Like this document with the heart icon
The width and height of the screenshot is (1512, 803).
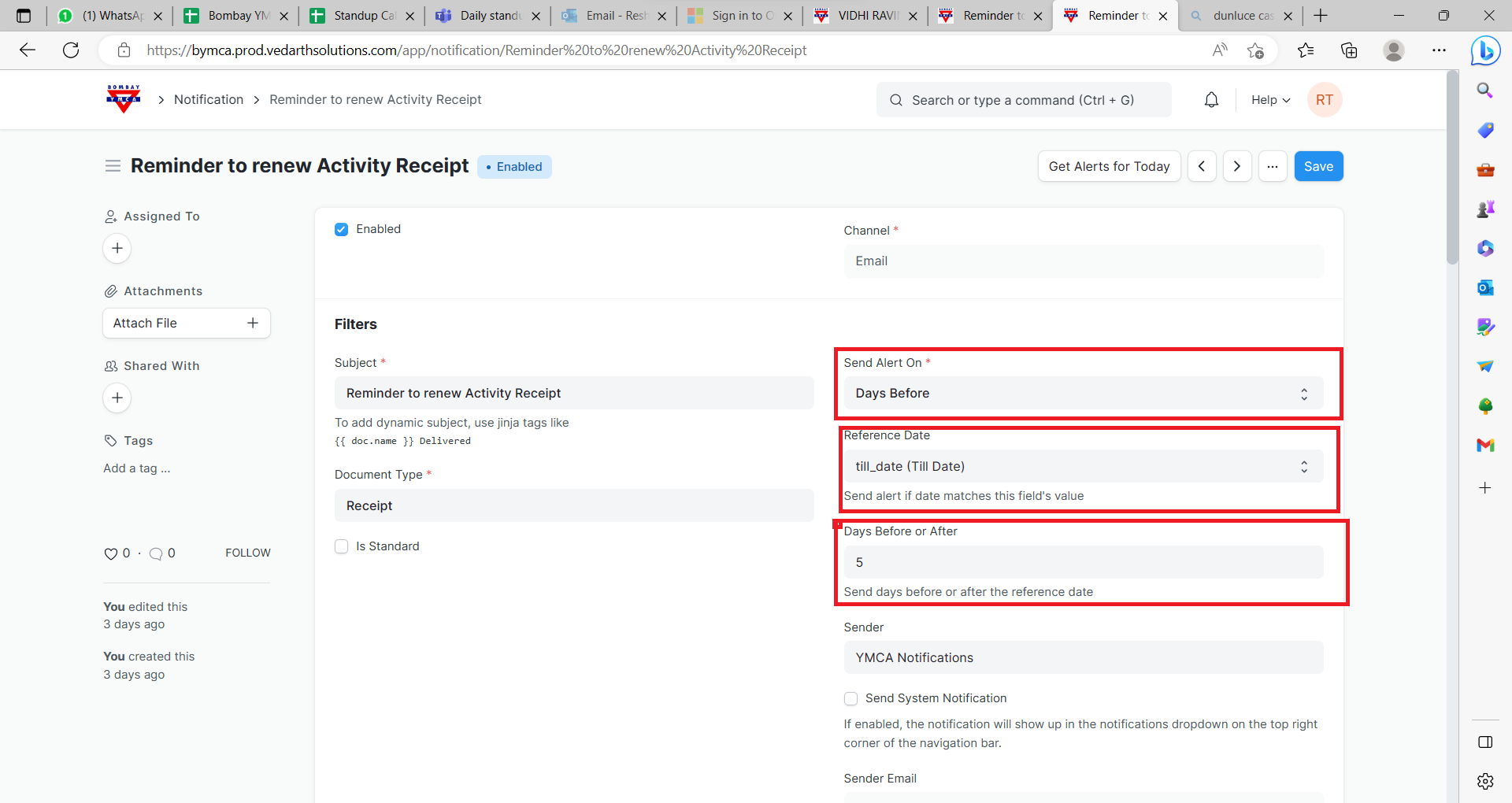[110, 553]
